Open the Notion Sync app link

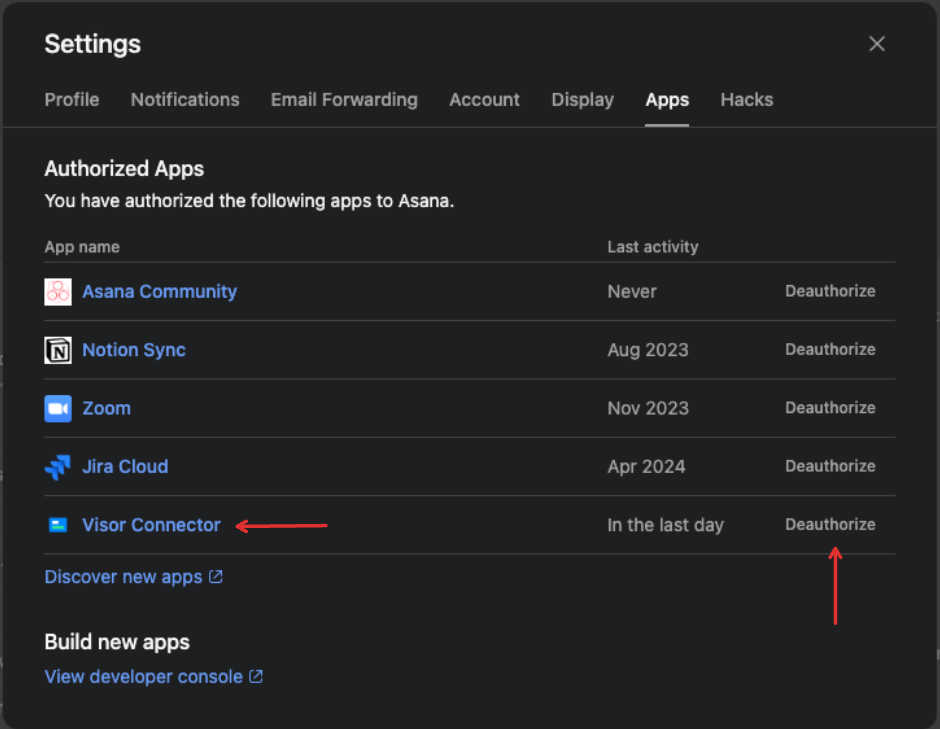(134, 350)
